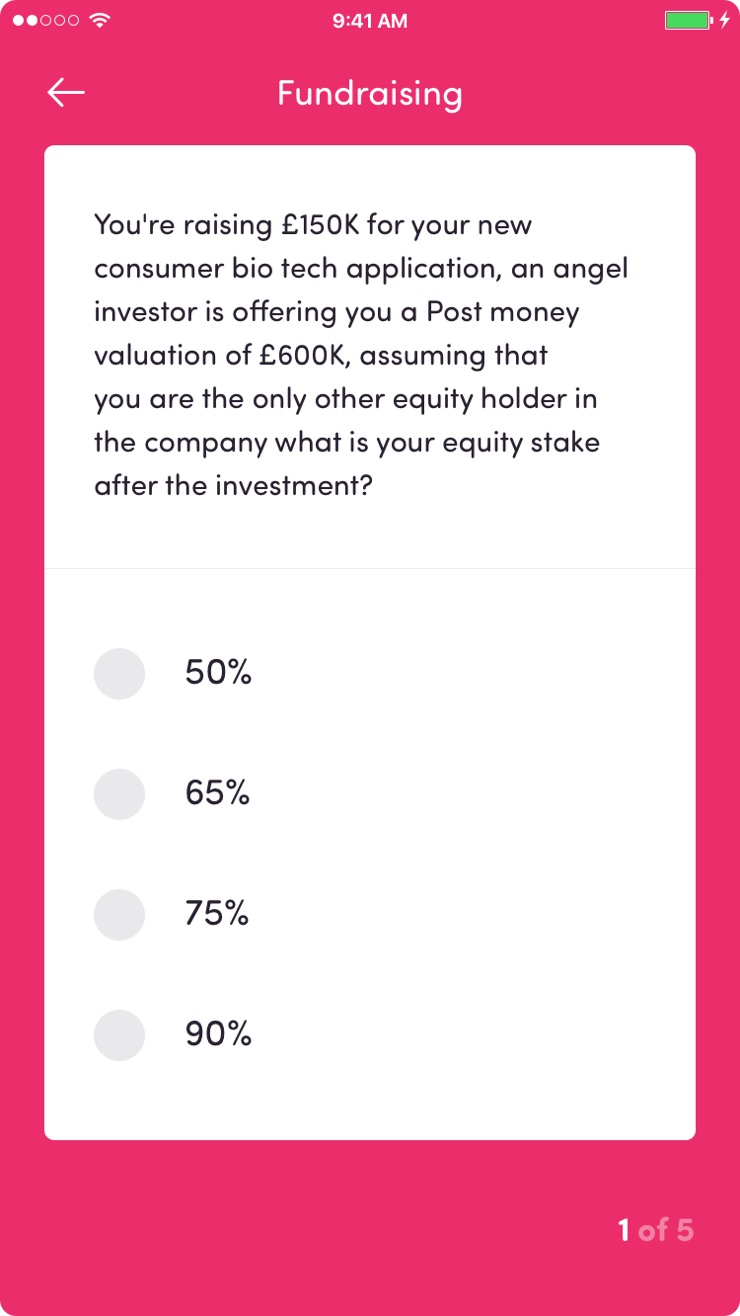Image resolution: width=740 pixels, height=1316 pixels.
Task: Select the 65% radio circle
Action: click(x=119, y=794)
